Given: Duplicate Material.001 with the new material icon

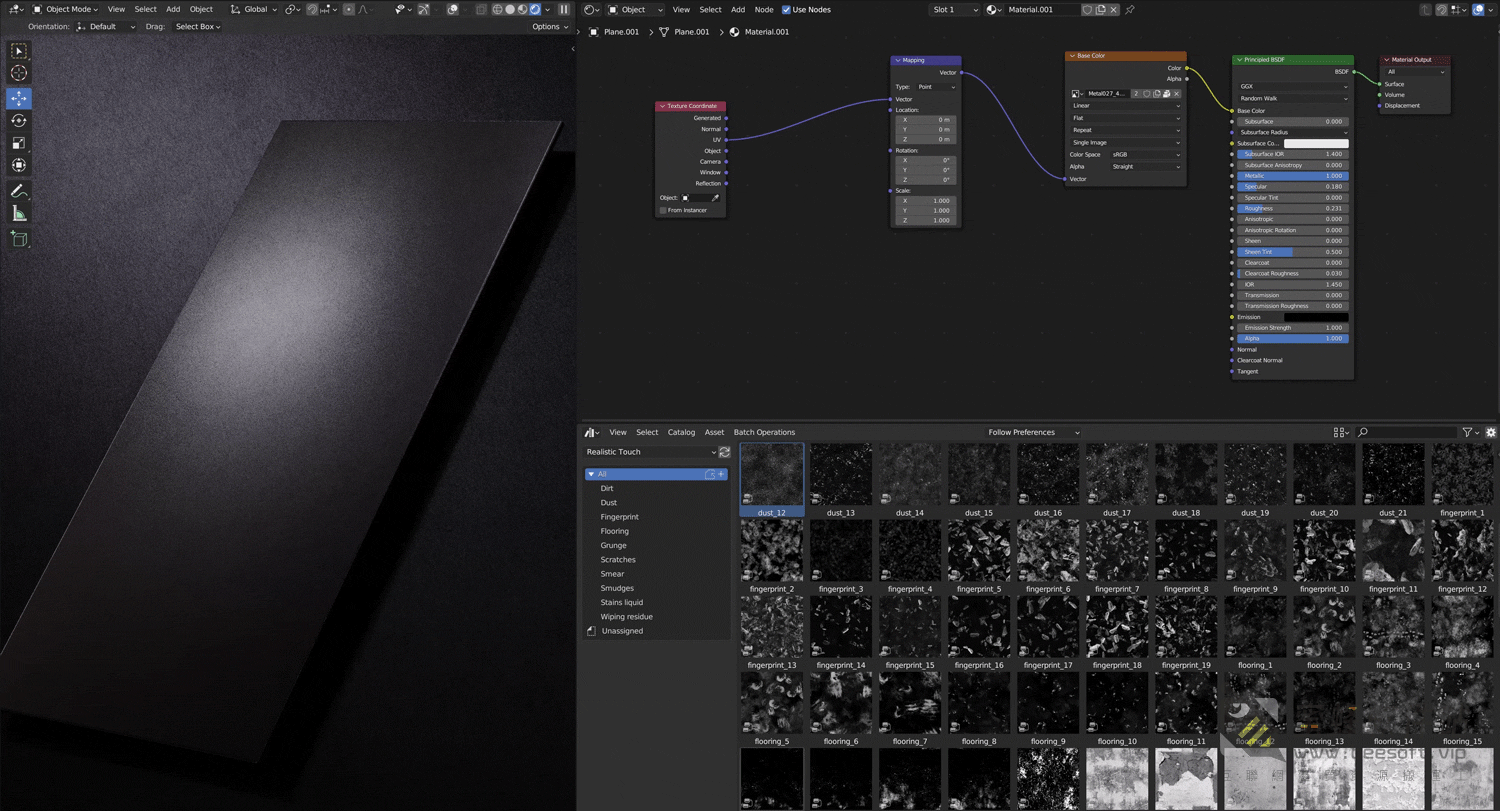Looking at the screenshot, I should [x=1100, y=9].
